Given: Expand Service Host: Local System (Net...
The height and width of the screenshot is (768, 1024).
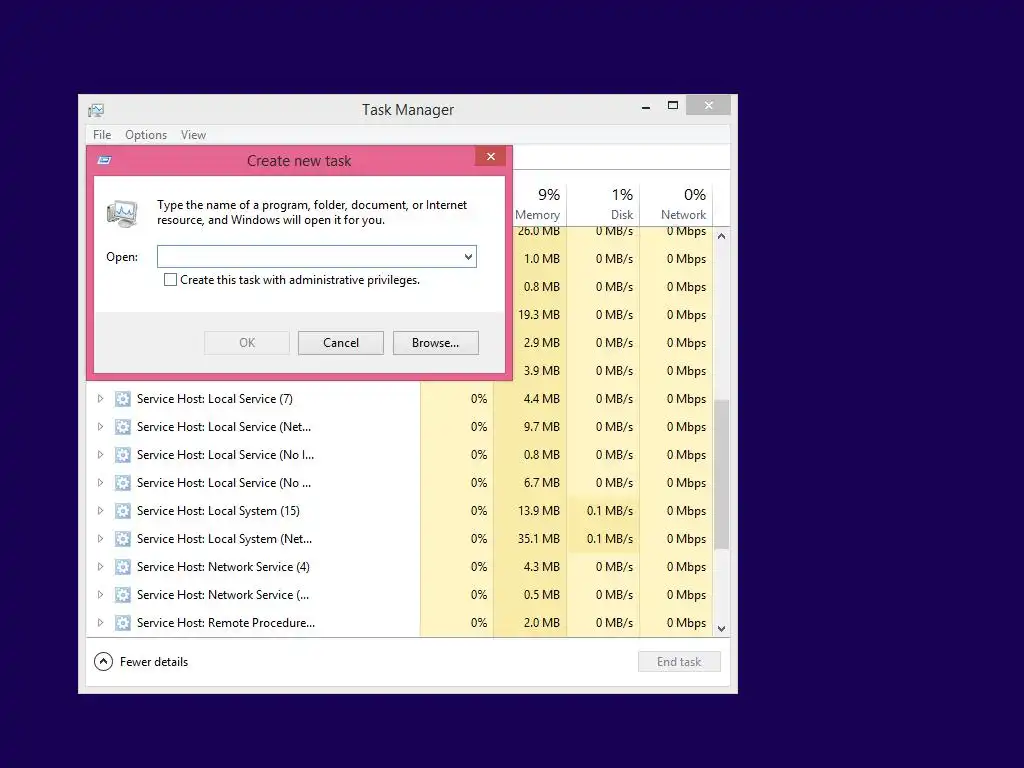Looking at the screenshot, I should click(100, 539).
